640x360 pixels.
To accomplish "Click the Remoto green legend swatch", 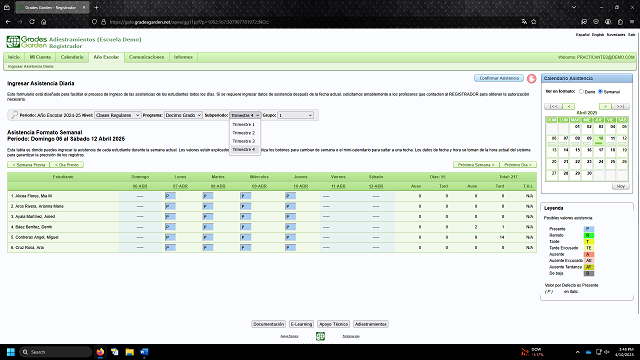I will click(x=589, y=236).
